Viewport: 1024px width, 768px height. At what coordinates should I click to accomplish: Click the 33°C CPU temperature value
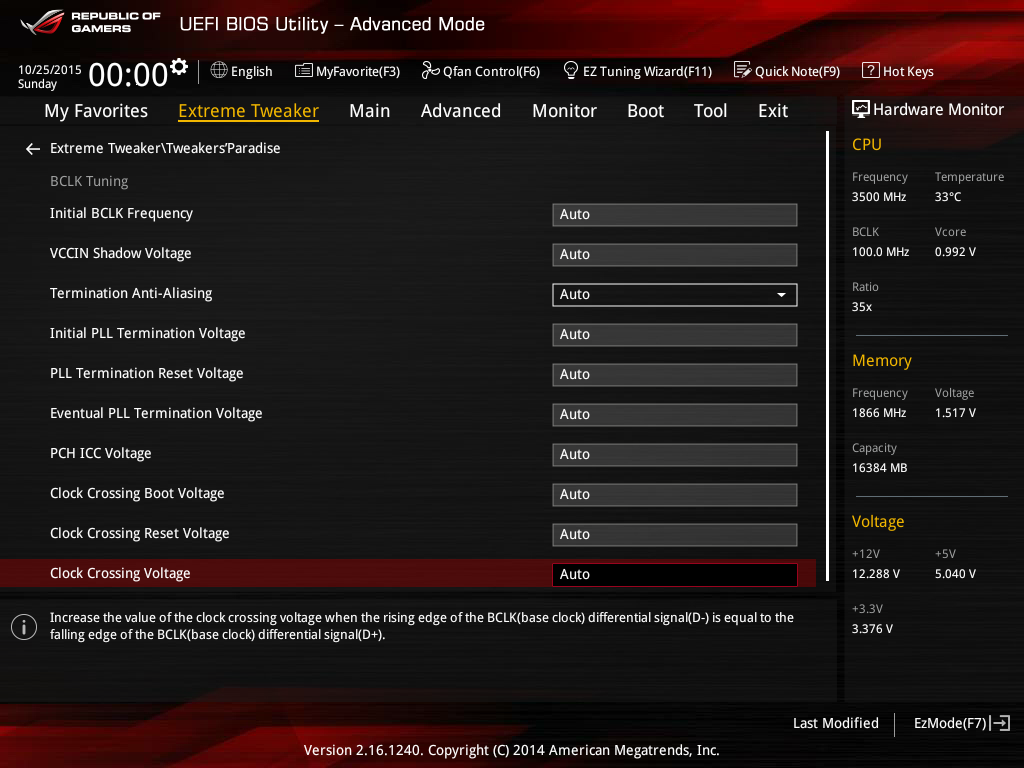coord(948,197)
